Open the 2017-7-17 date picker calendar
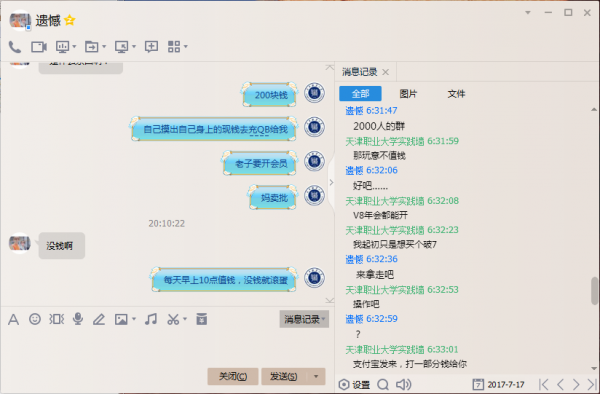 click(498, 384)
